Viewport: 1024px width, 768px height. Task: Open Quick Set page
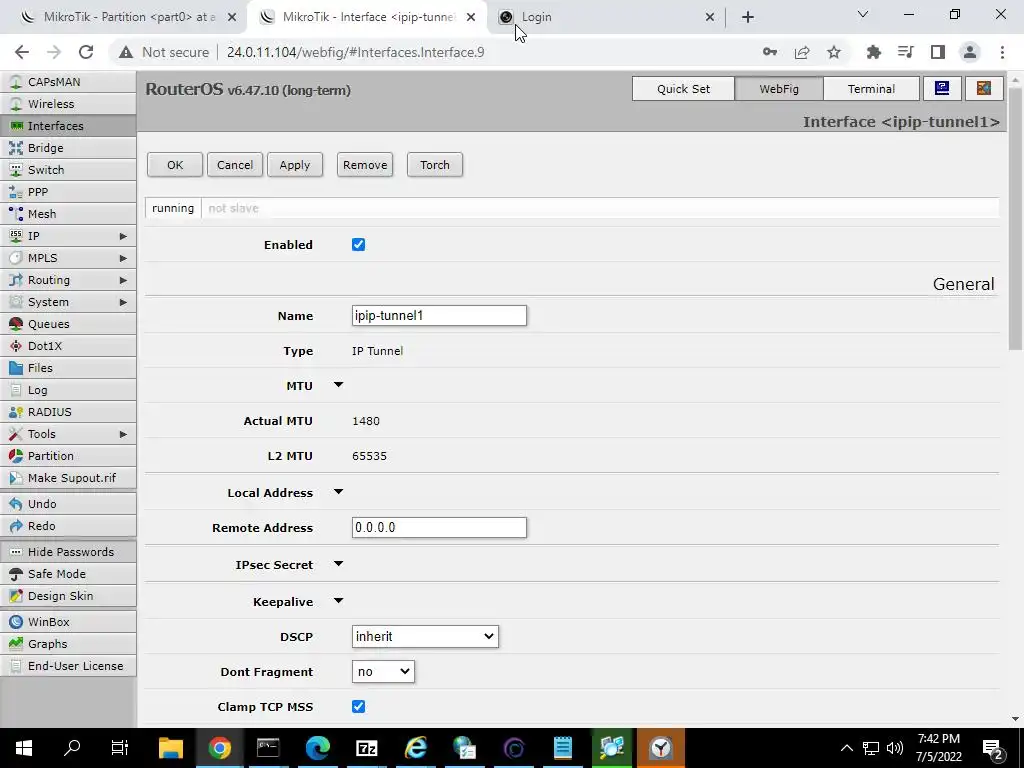[683, 89]
